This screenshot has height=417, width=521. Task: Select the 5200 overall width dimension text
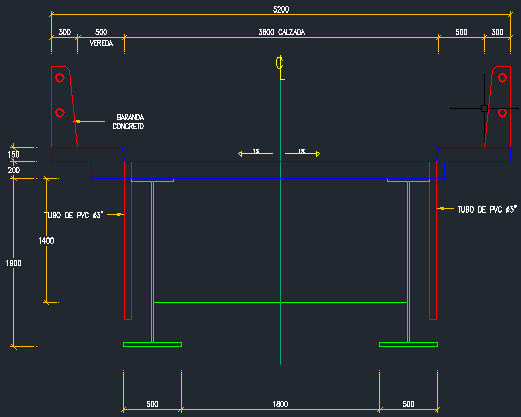pyautogui.click(x=281, y=9)
